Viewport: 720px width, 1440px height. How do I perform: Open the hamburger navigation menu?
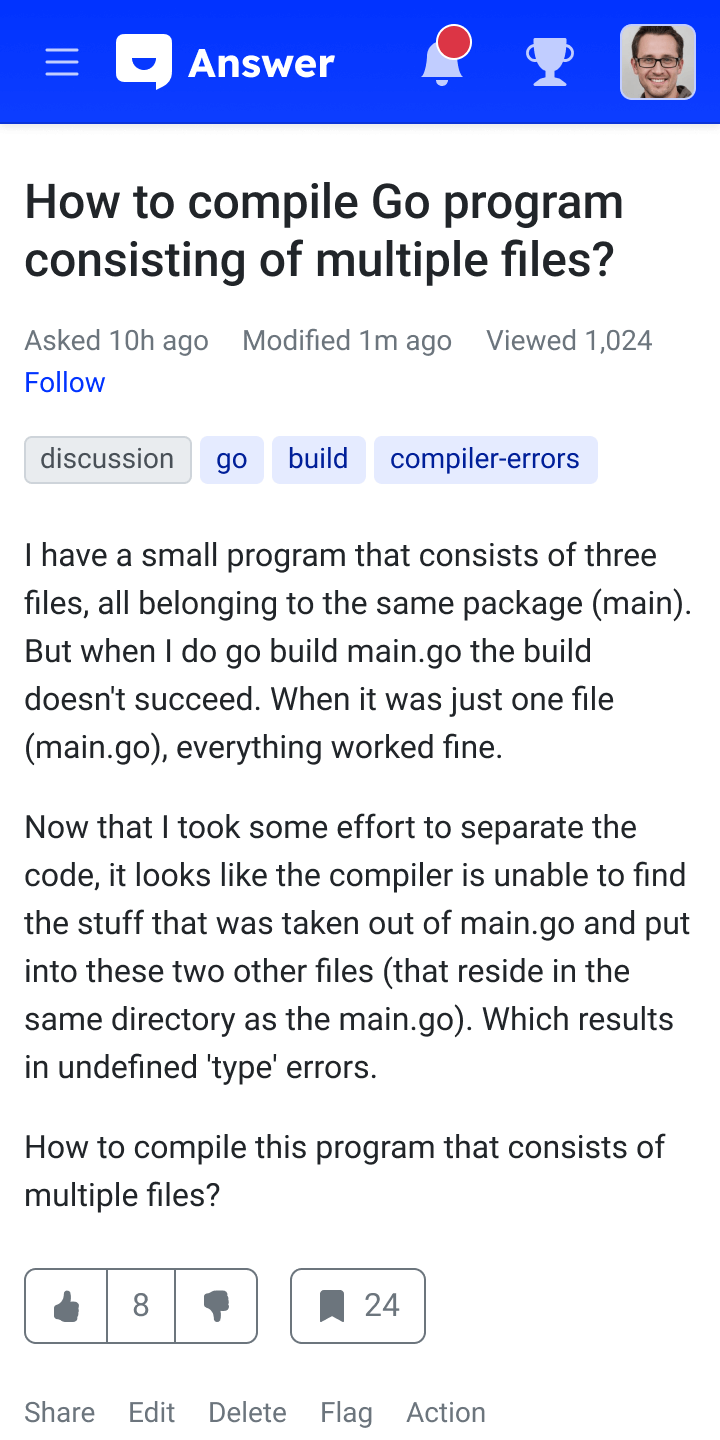[62, 63]
